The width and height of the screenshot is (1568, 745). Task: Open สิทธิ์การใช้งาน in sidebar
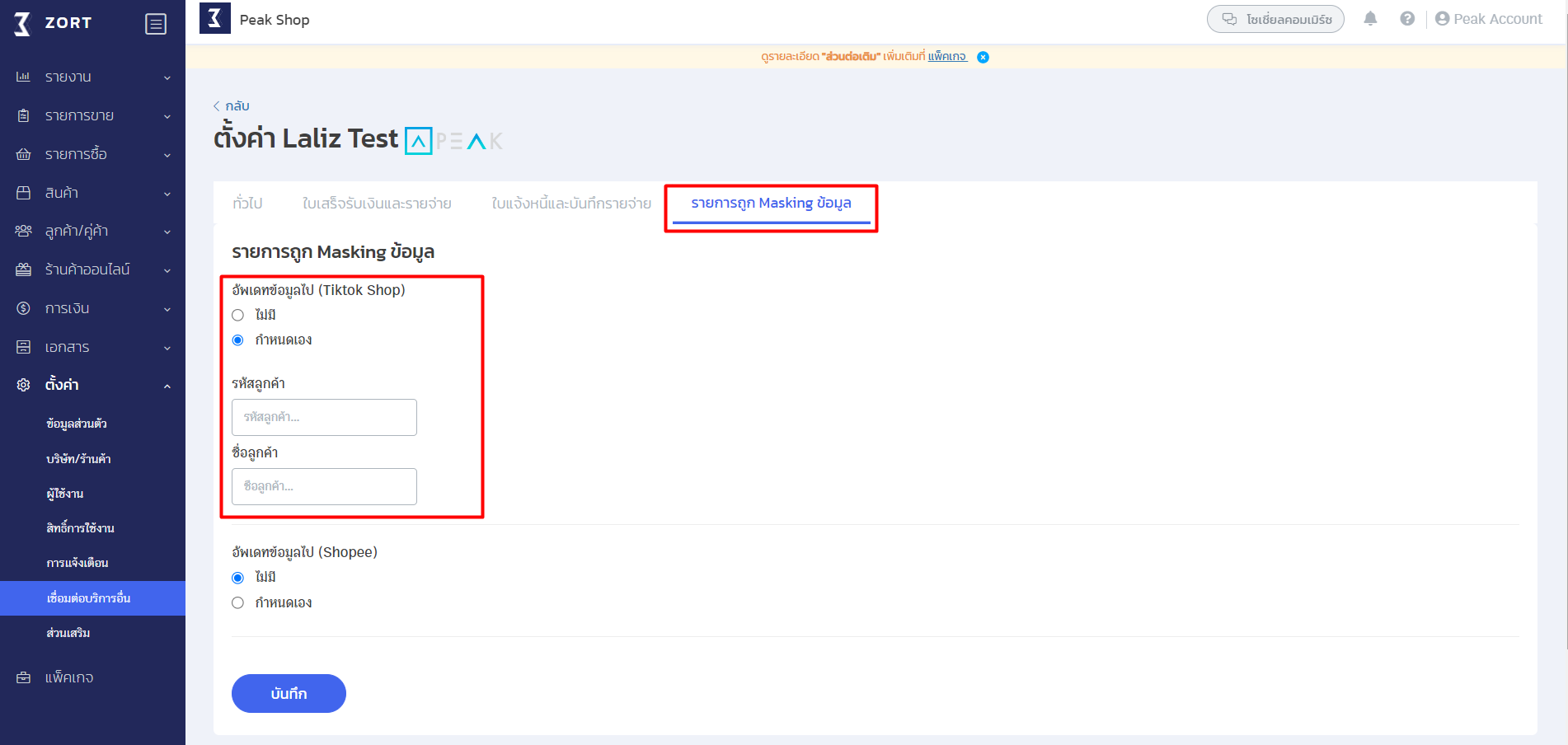(x=80, y=527)
